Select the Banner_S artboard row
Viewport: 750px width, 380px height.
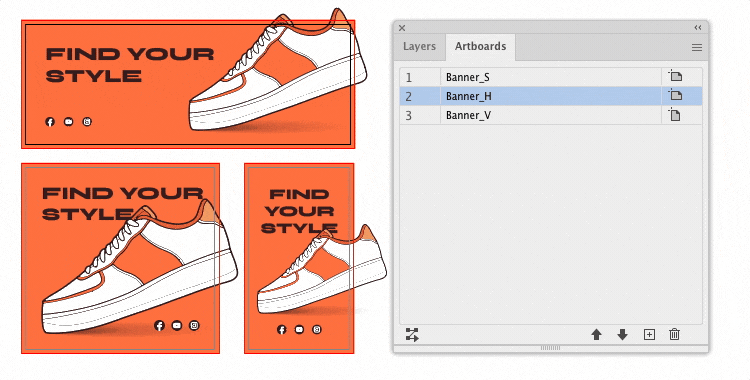tap(551, 77)
